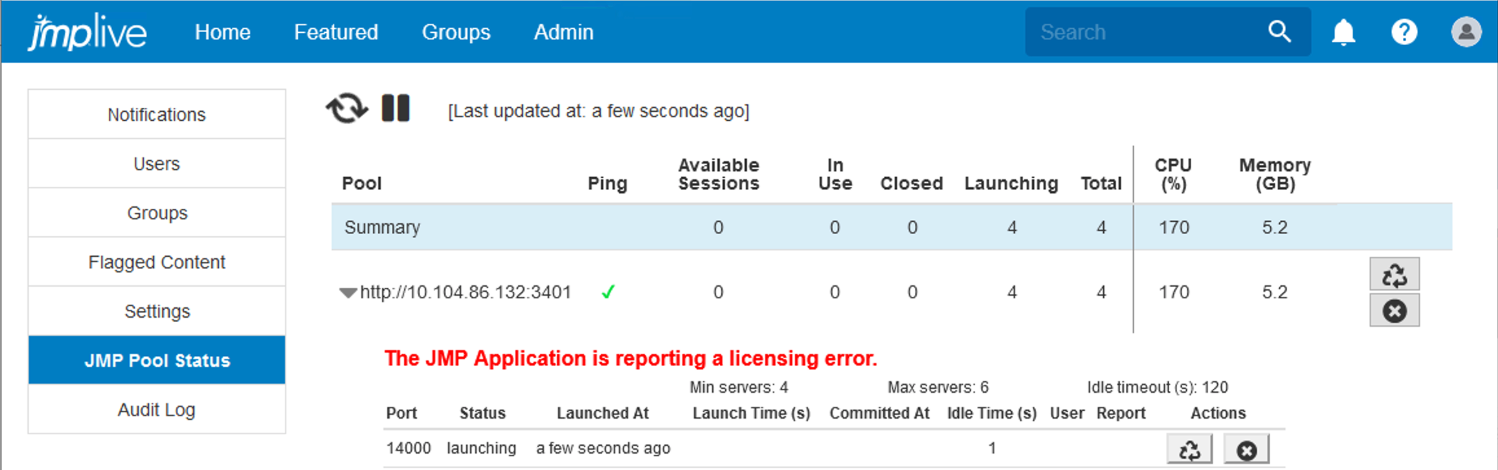
Task: Open the notifications bell
Action: click(x=1343, y=33)
